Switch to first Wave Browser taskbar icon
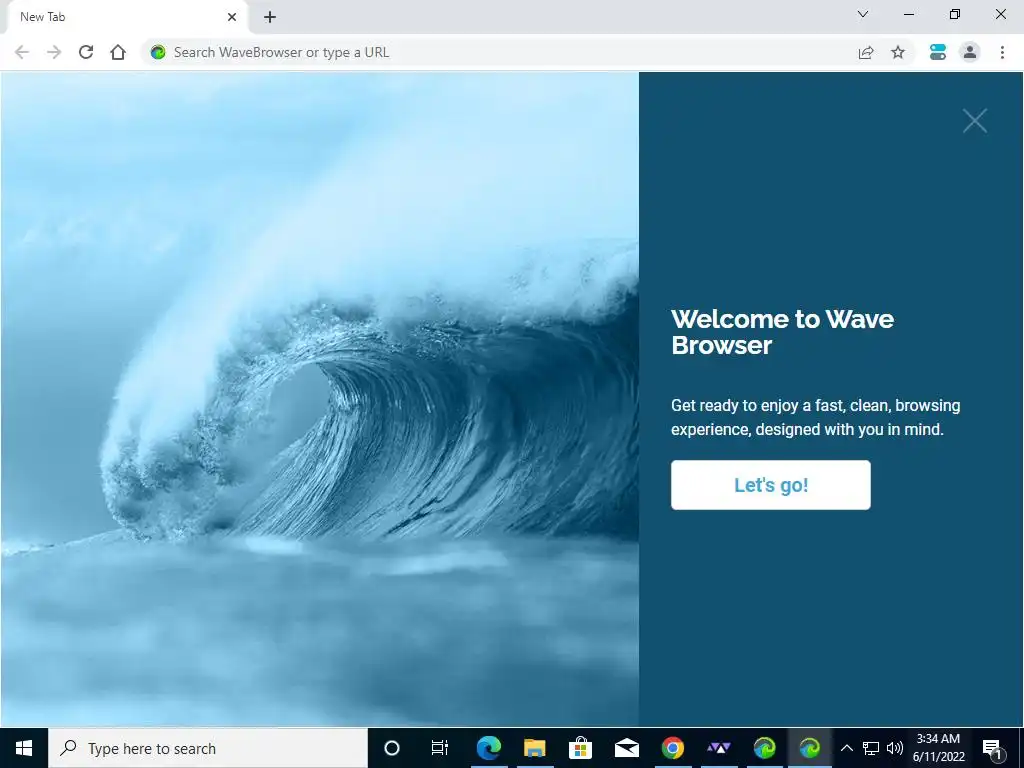The height and width of the screenshot is (768, 1024). (764, 748)
